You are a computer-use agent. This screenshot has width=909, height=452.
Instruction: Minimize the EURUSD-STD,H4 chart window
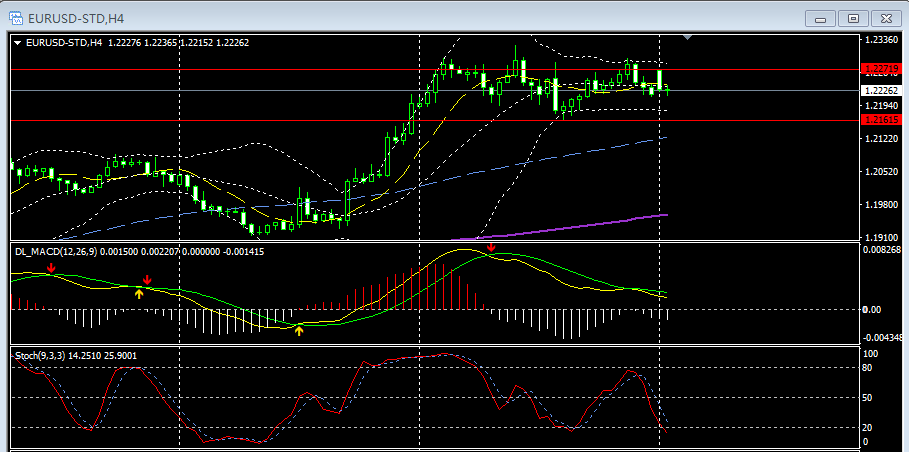821,18
